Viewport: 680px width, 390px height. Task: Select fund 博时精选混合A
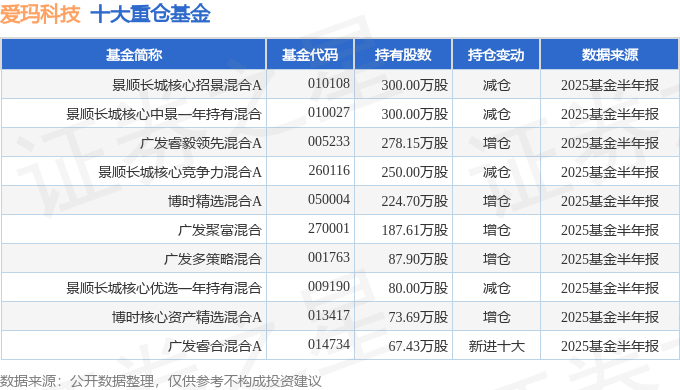215,201
